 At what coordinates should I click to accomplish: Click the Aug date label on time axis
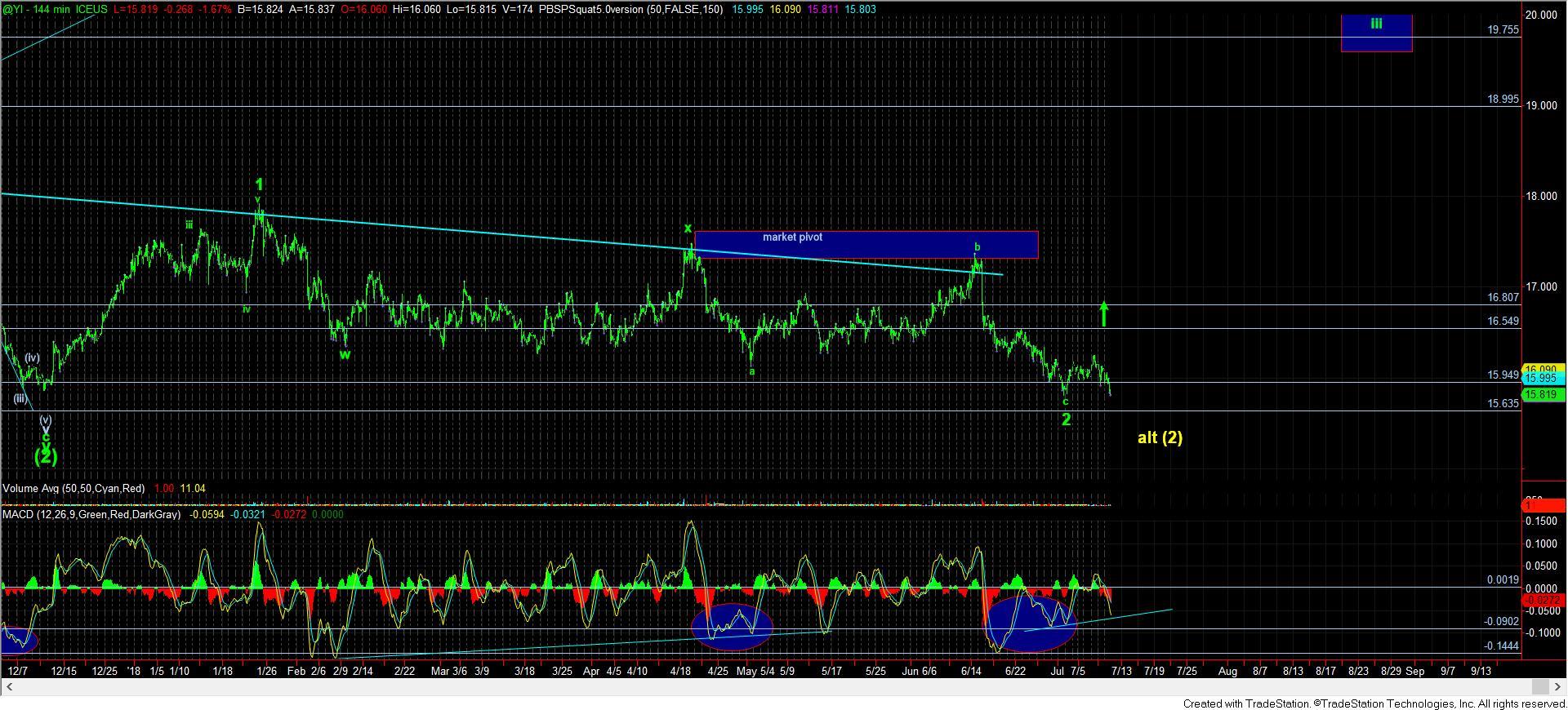pyautogui.click(x=1227, y=671)
